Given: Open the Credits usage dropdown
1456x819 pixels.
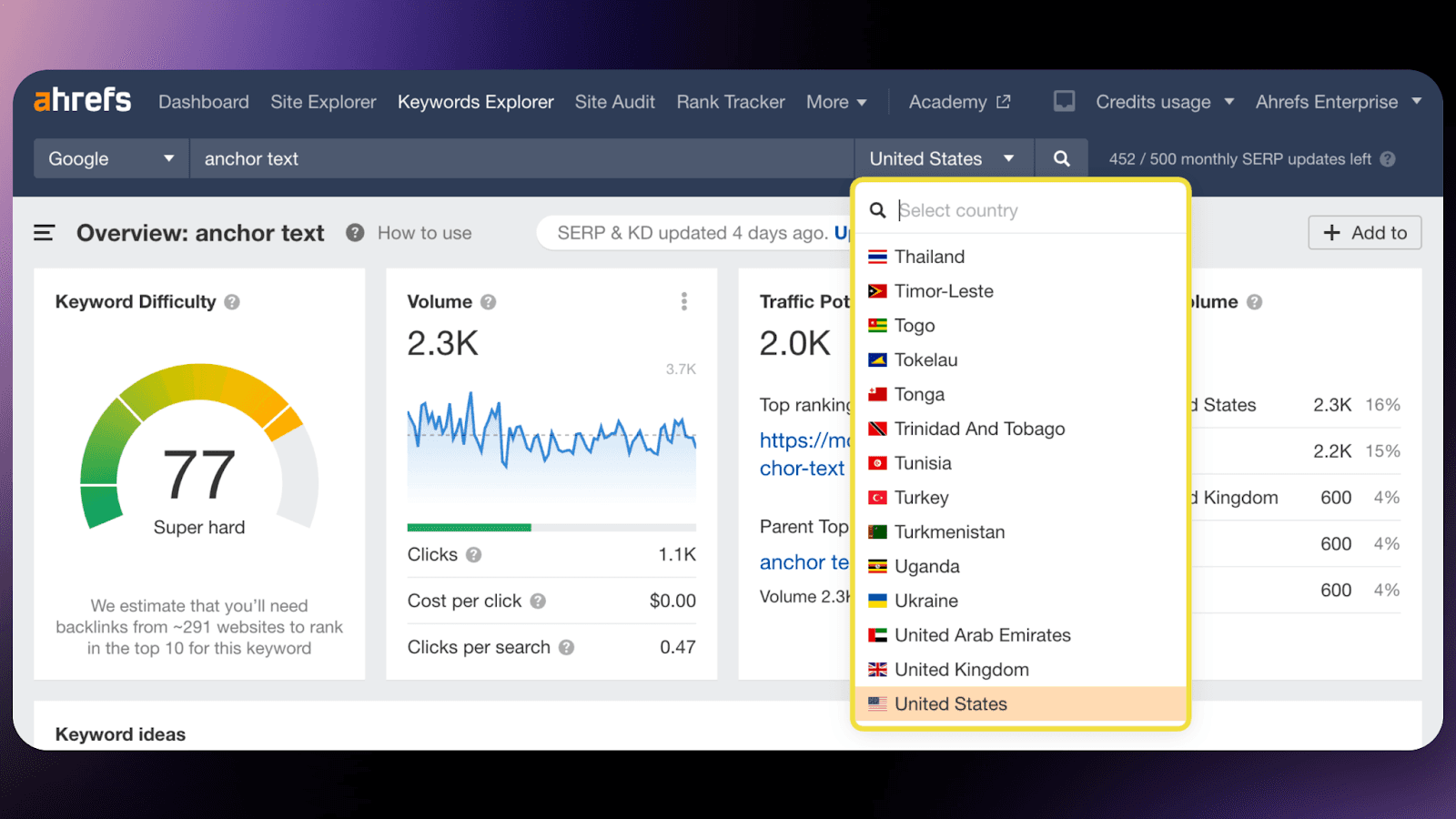Looking at the screenshot, I should click(x=1165, y=102).
